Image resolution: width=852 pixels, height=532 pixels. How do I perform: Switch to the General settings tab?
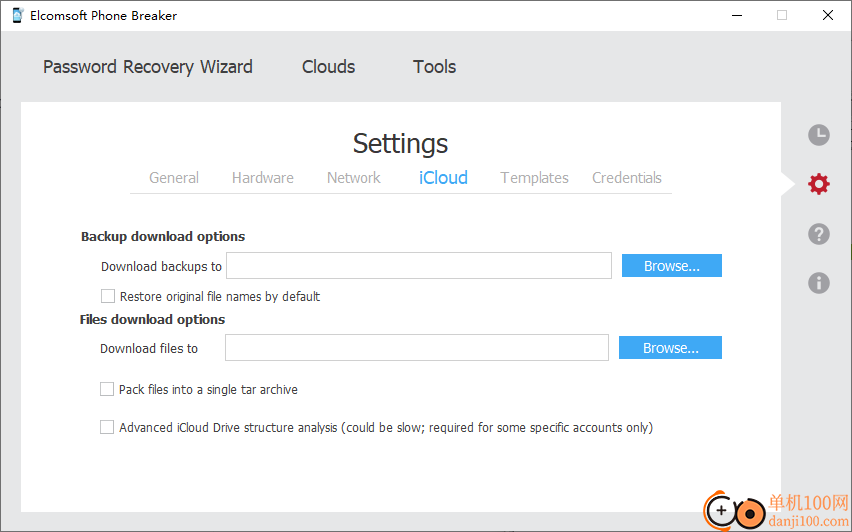pyautogui.click(x=174, y=178)
